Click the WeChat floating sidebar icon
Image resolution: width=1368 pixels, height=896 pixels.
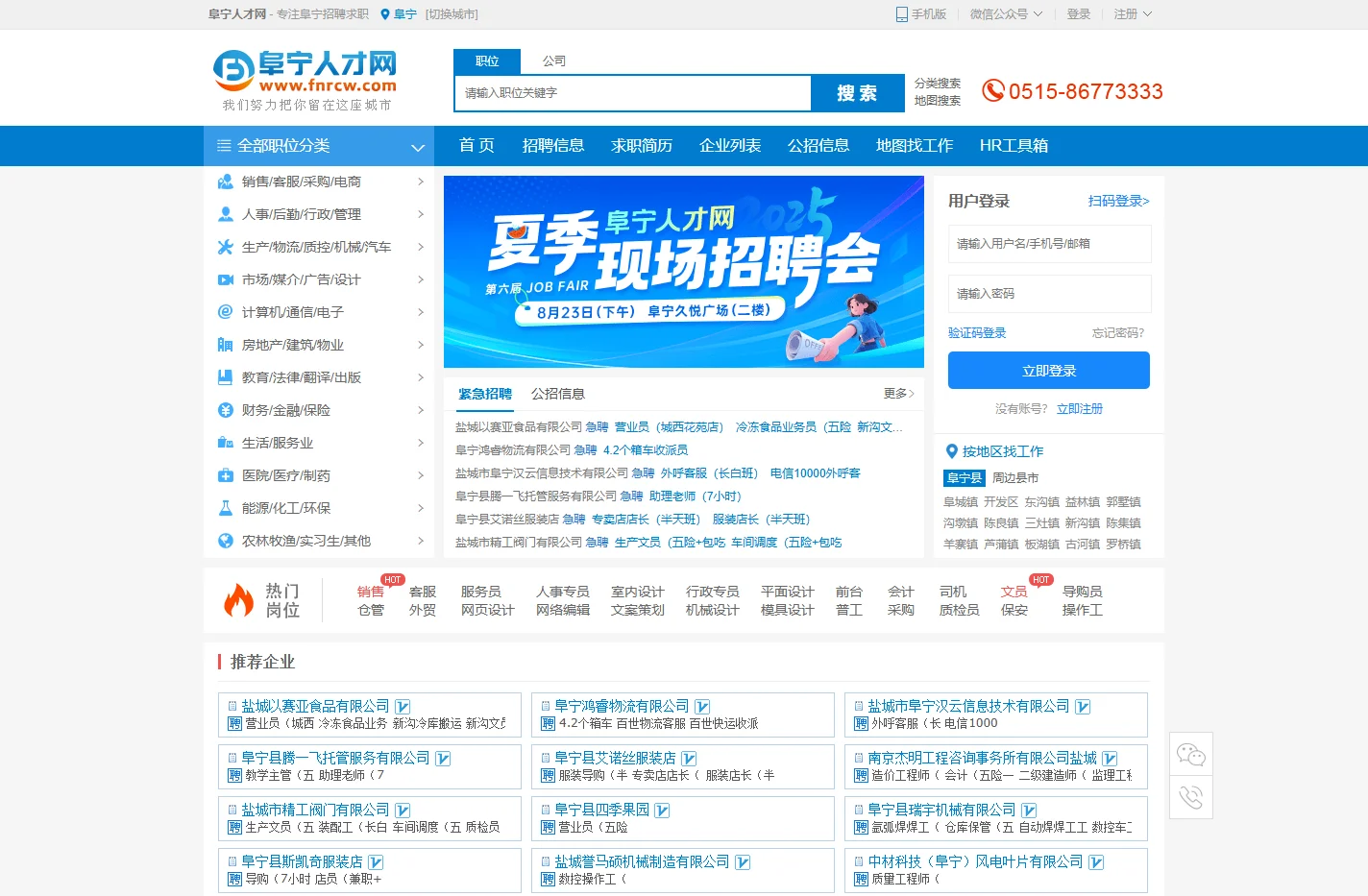click(x=1191, y=755)
